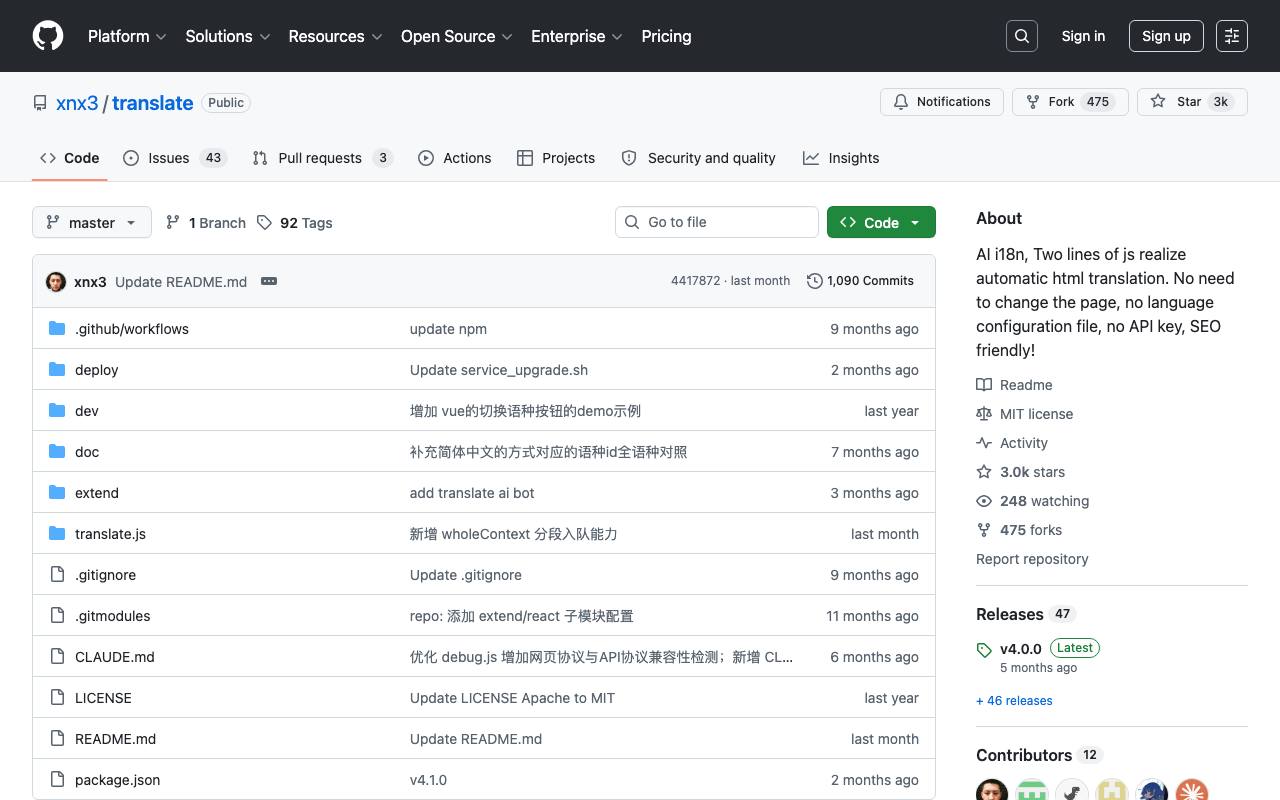The image size is (1280, 800).
Task: Open the Pricing link
Action: click(666, 36)
